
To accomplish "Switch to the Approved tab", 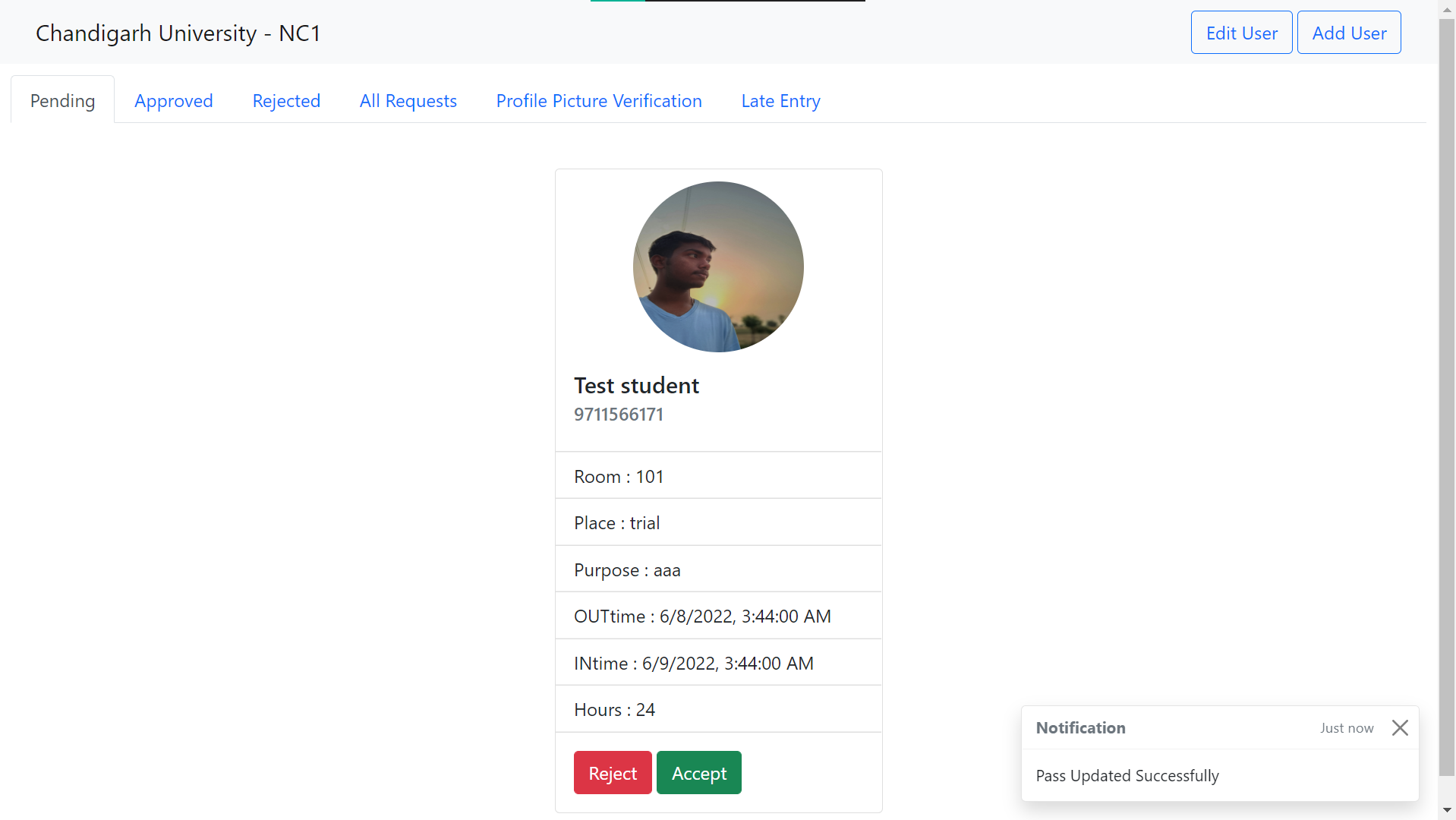I will [x=173, y=100].
